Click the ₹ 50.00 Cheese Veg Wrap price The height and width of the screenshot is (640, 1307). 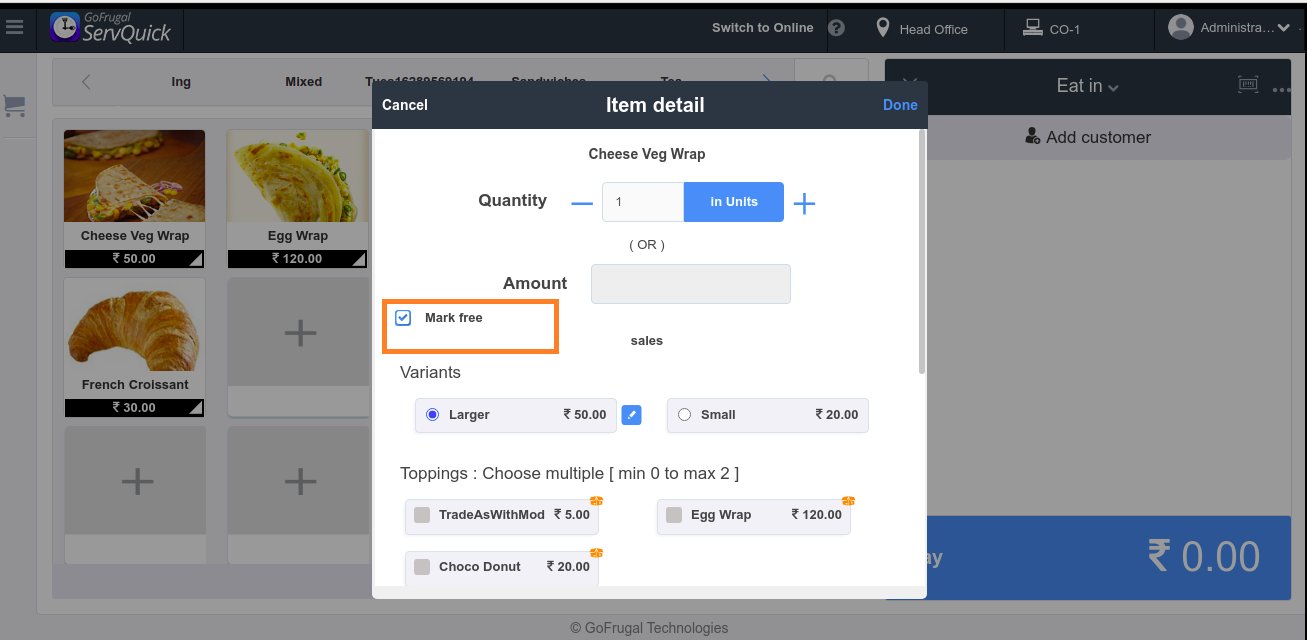tap(134, 259)
